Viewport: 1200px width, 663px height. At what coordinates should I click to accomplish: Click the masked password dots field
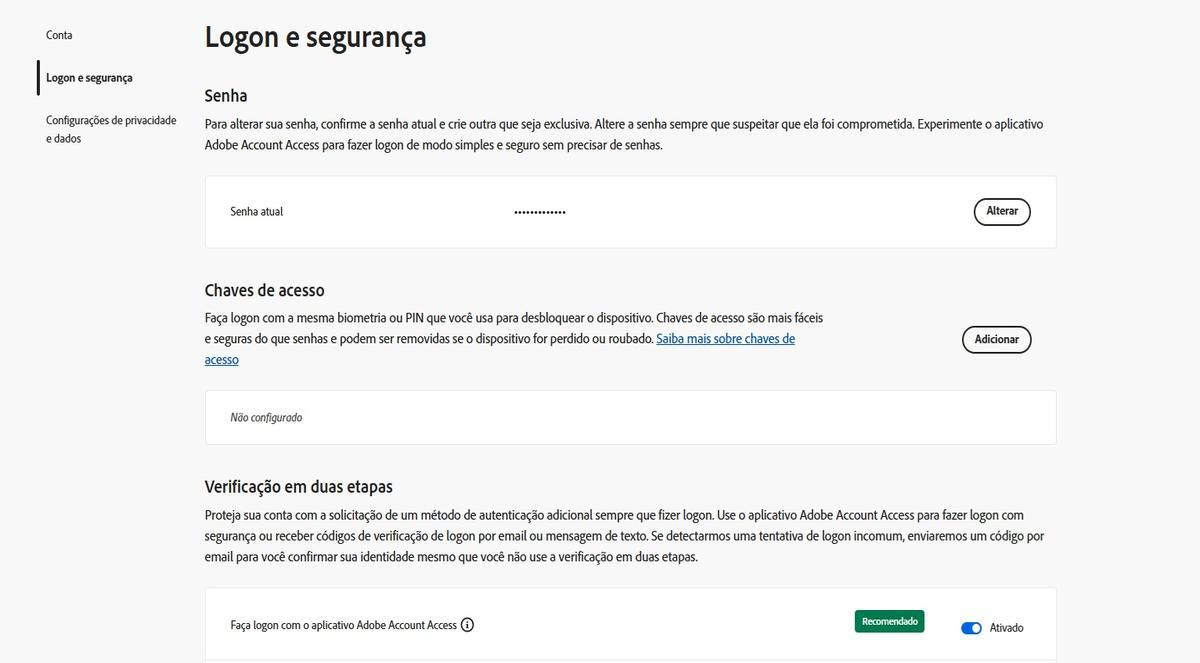[539, 211]
